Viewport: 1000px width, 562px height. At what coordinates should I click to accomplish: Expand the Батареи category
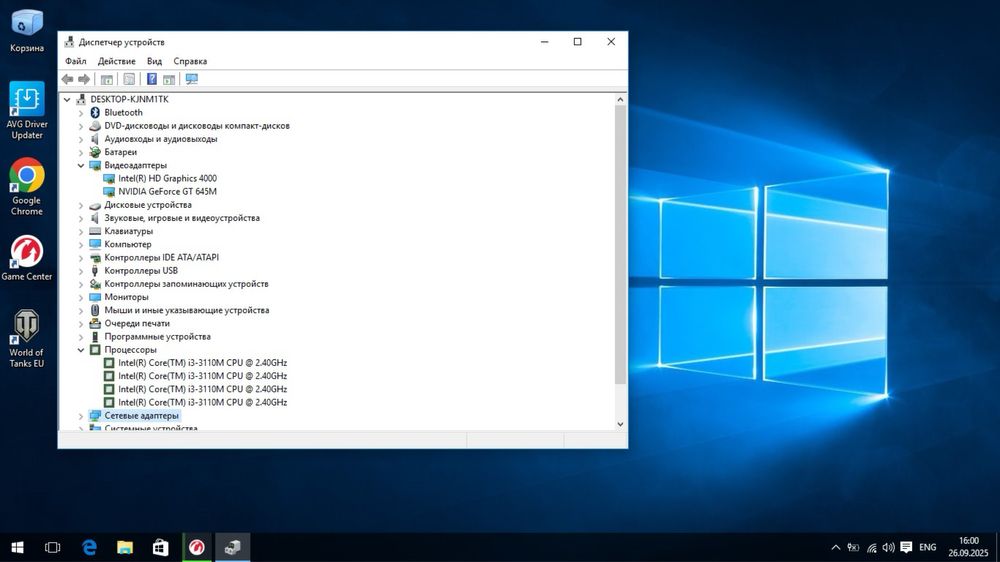[x=81, y=152]
